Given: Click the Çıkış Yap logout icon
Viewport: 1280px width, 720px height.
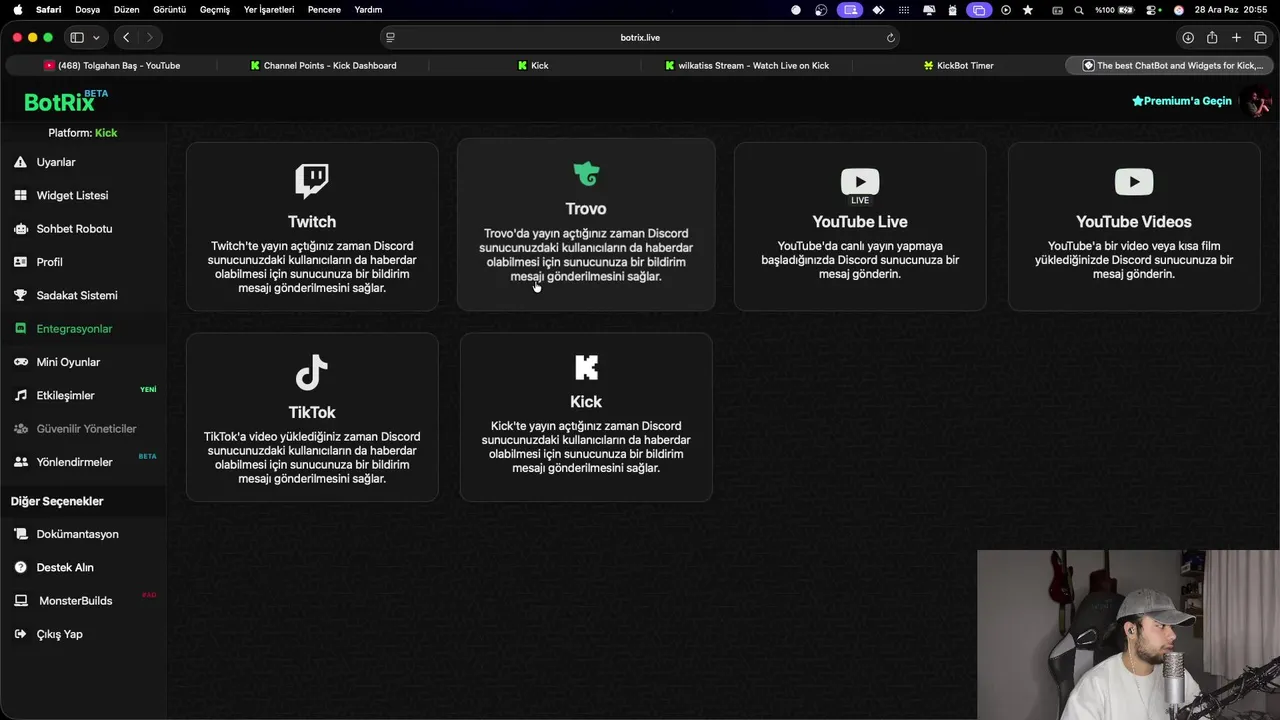Looking at the screenshot, I should click(20, 634).
